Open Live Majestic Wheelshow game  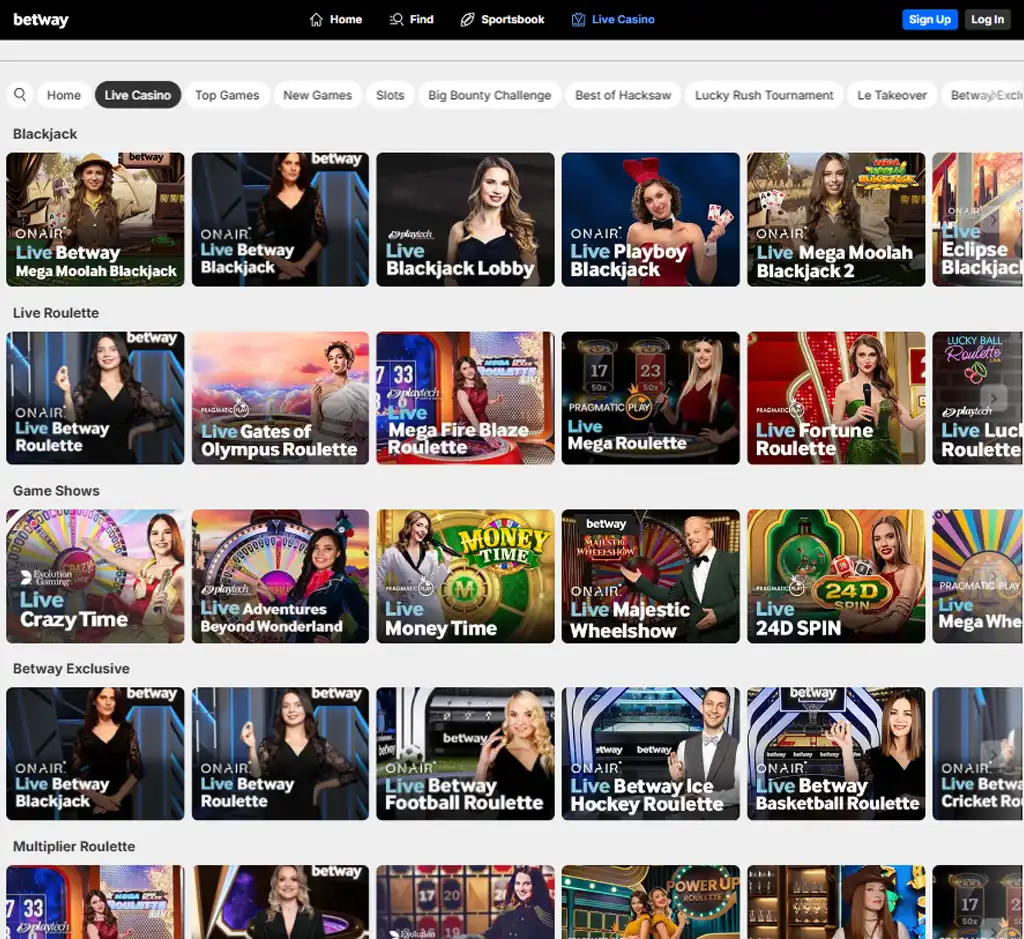click(x=650, y=576)
